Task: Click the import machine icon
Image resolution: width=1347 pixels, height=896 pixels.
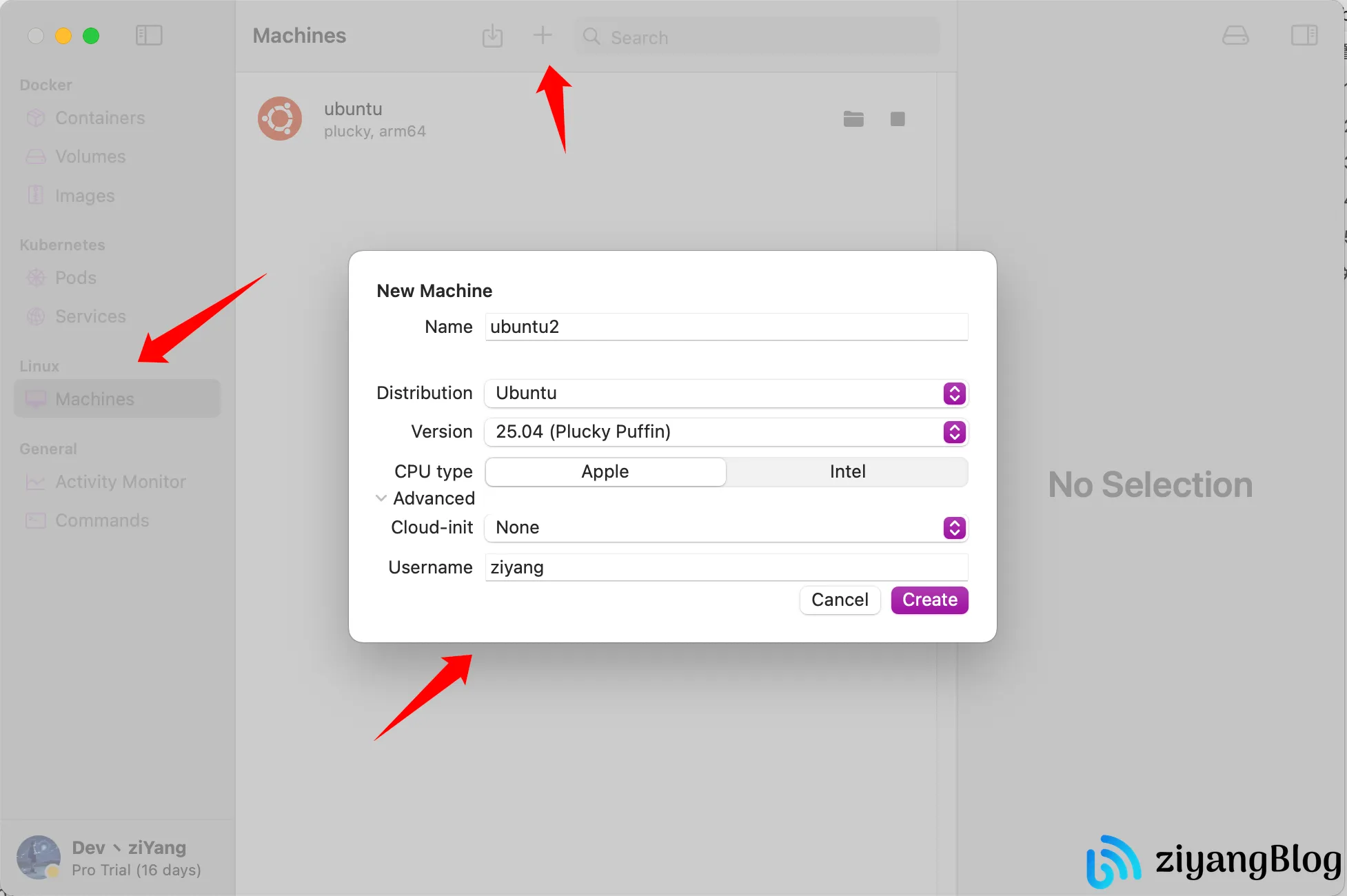Action: pyautogui.click(x=492, y=36)
